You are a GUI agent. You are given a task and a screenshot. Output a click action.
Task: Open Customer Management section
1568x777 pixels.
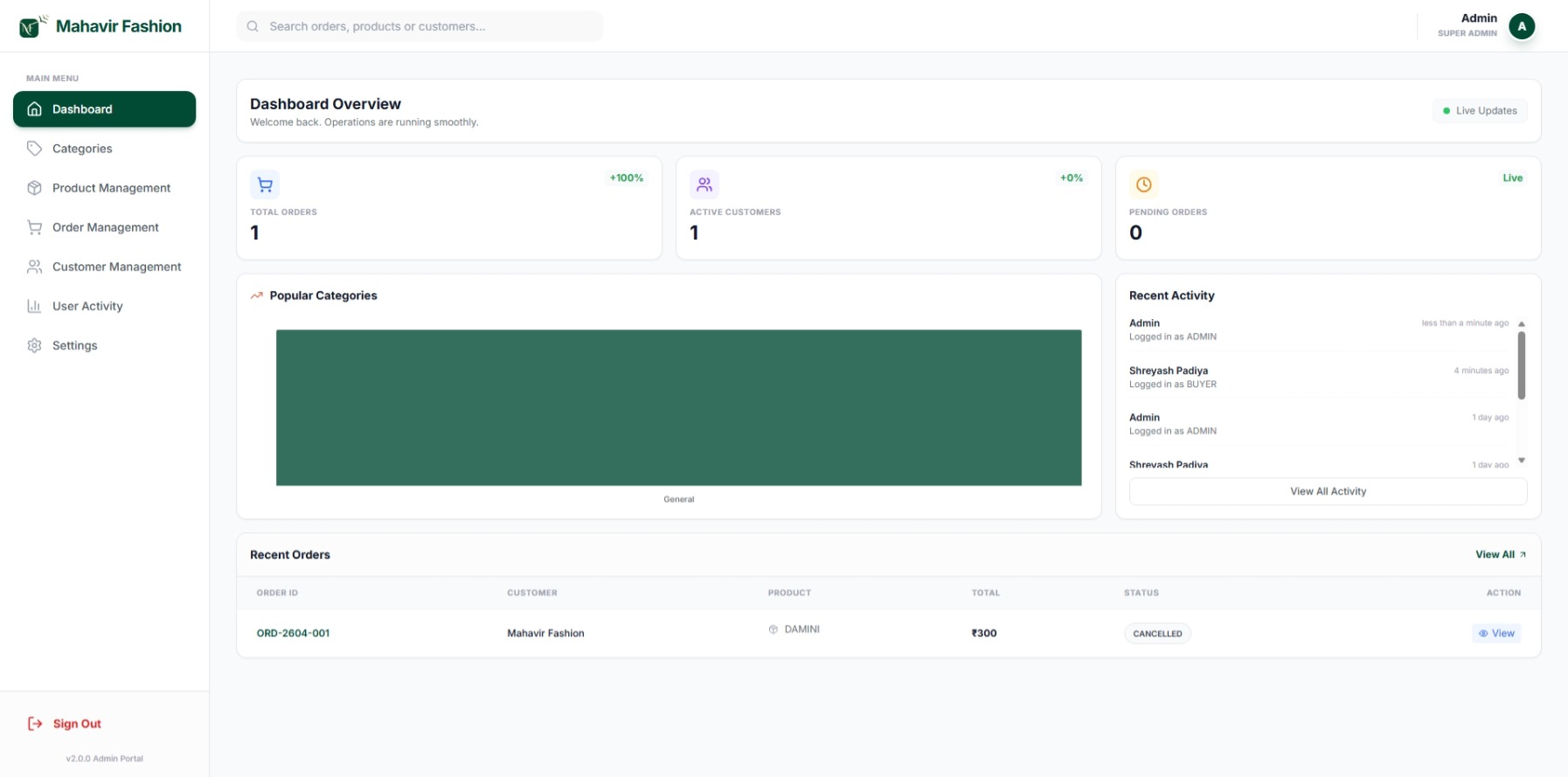coord(116,267)
